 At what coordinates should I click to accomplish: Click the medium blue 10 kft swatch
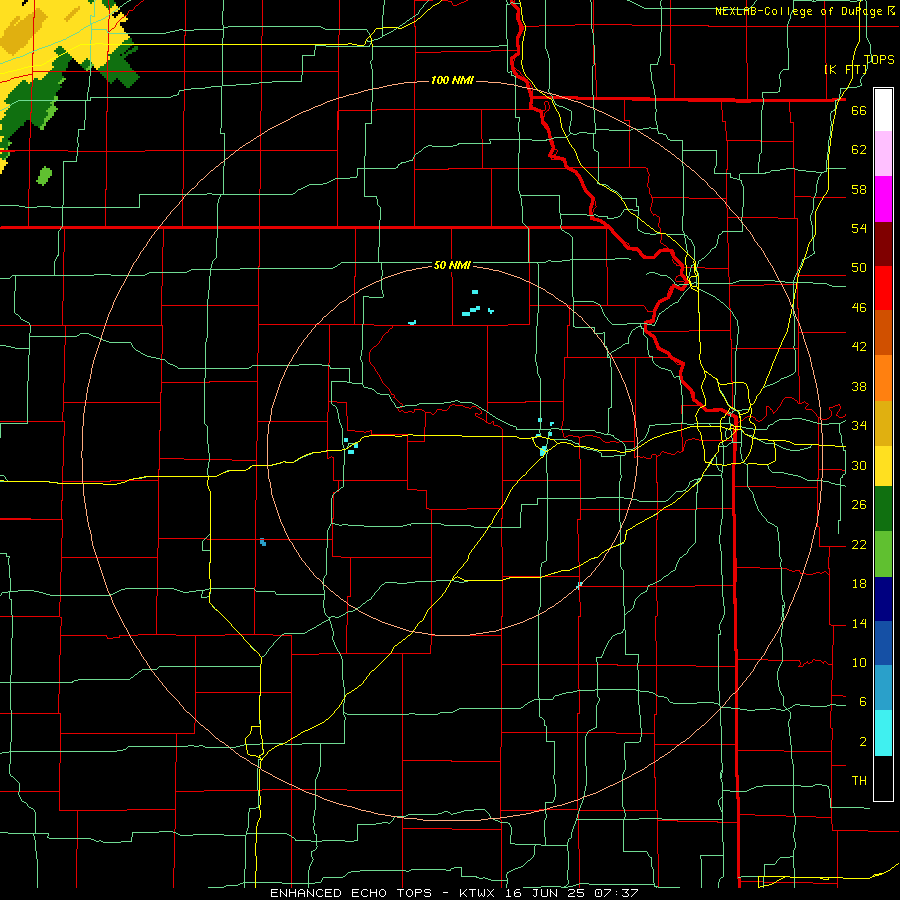pyautogui.click(x=883, y=643)
